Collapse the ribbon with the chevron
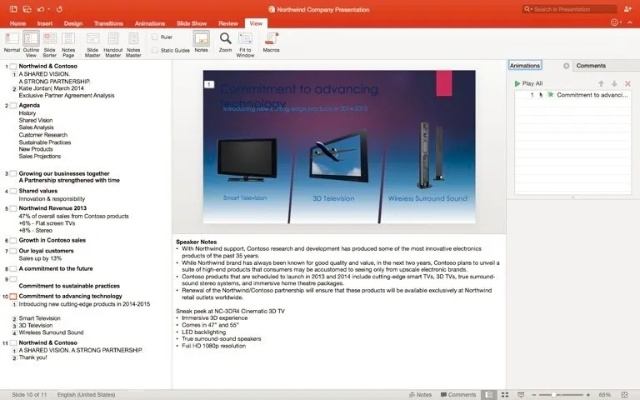 631,21
